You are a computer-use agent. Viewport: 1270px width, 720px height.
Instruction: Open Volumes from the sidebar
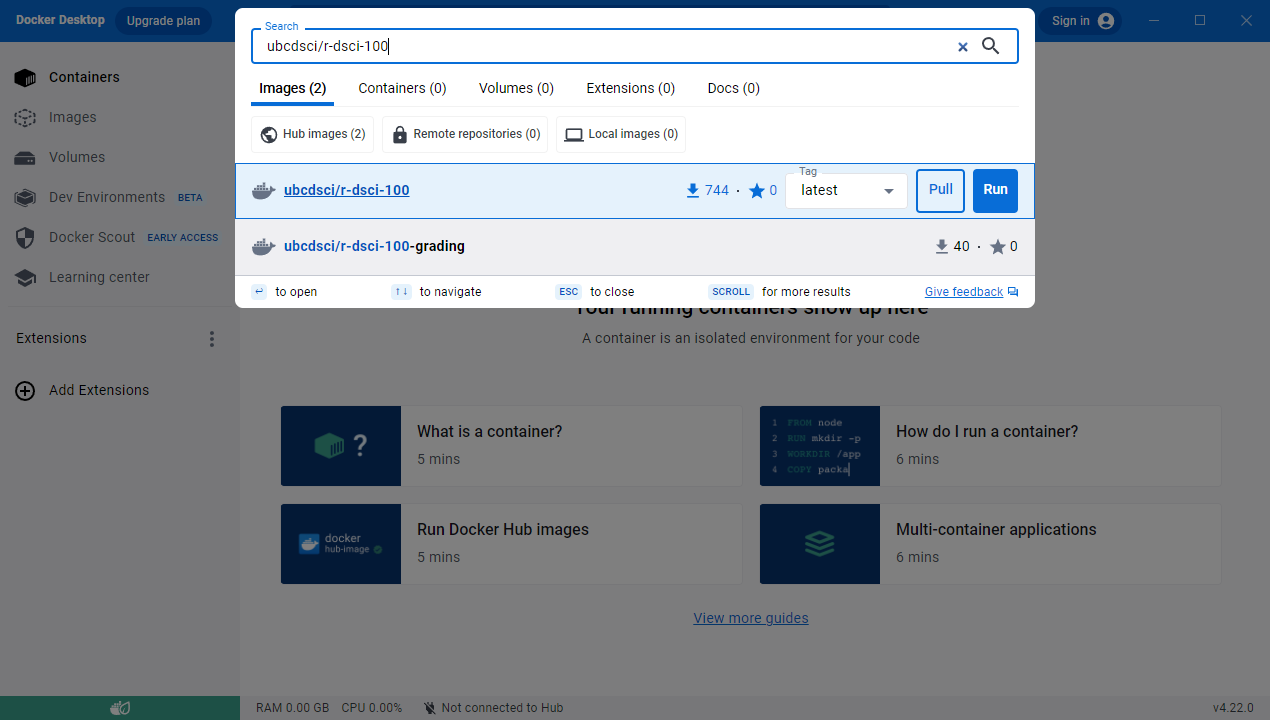(76, 157)
